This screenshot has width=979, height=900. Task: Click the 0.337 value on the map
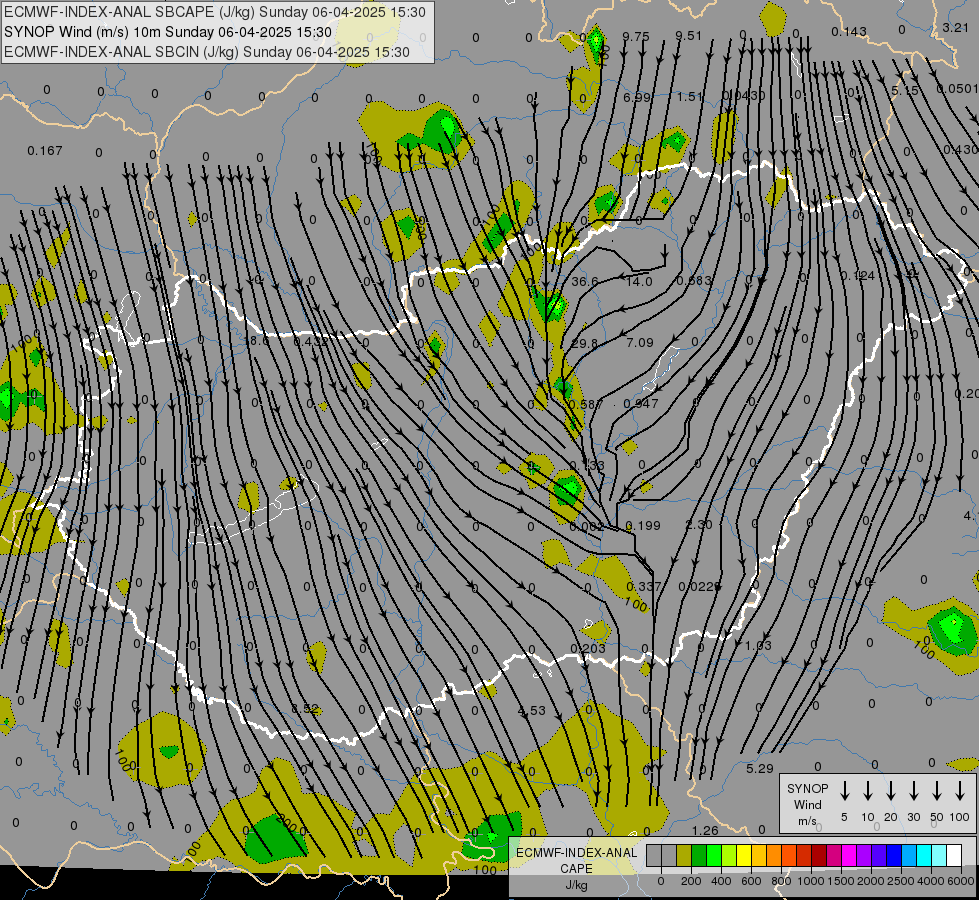click(x=644, y=586)
